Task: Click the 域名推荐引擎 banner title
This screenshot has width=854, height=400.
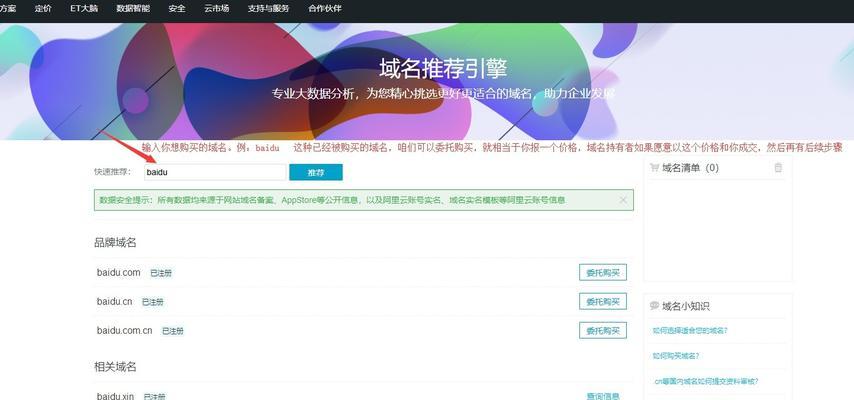Action: (443, 69)
